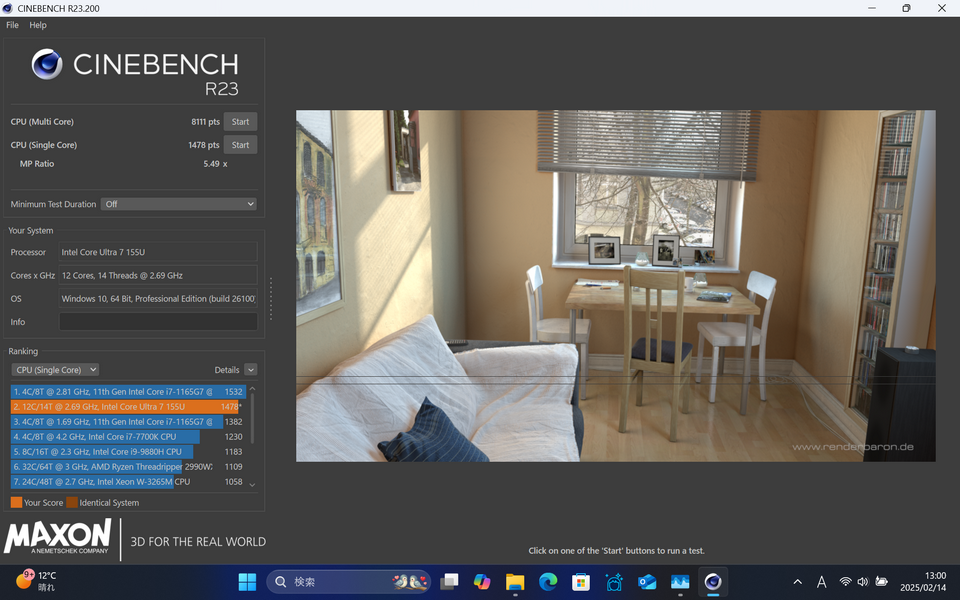Start the CPU Multi Core test
960x600 pixels.
click(240, 122)
